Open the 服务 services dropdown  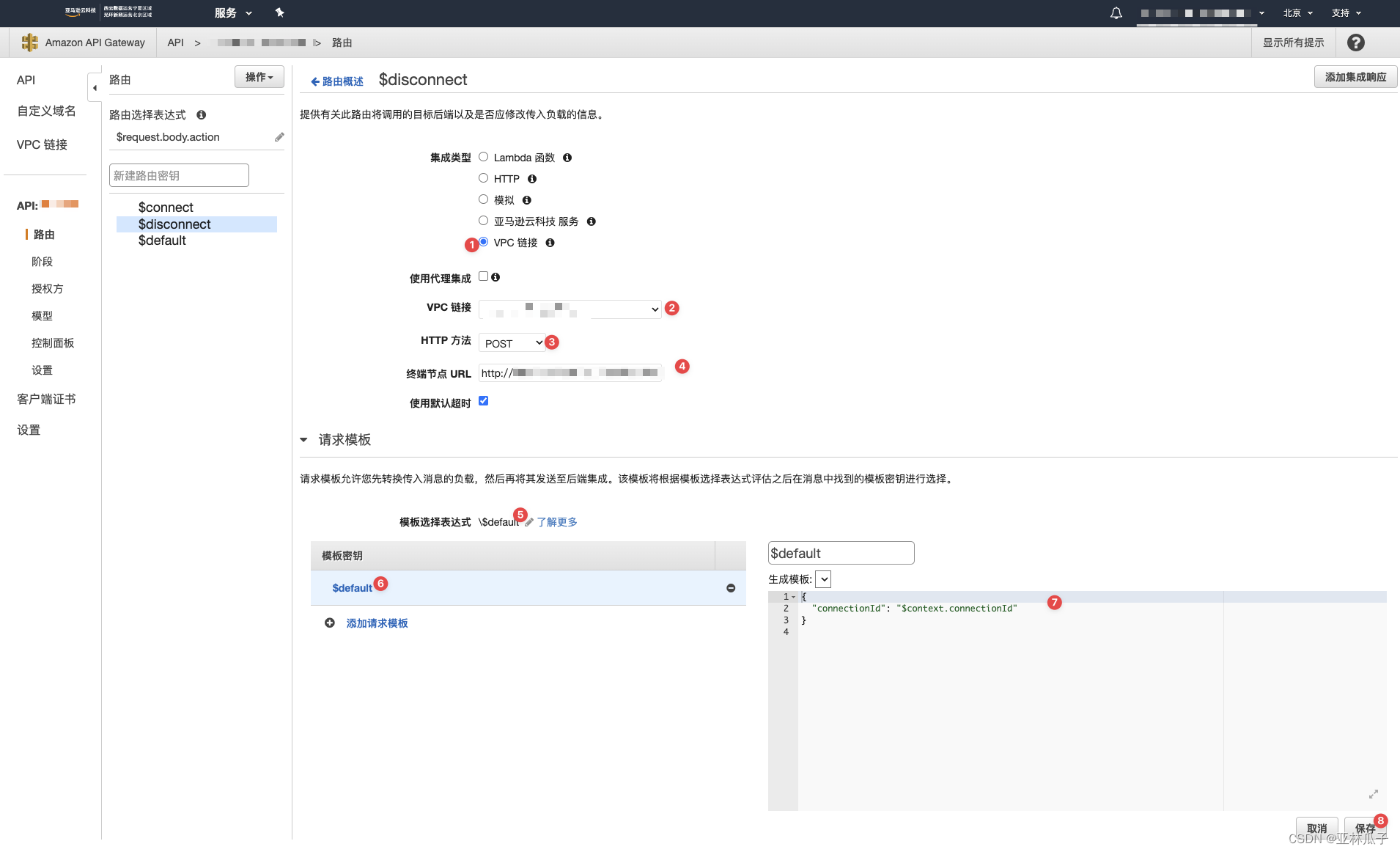tap(233, 13)
